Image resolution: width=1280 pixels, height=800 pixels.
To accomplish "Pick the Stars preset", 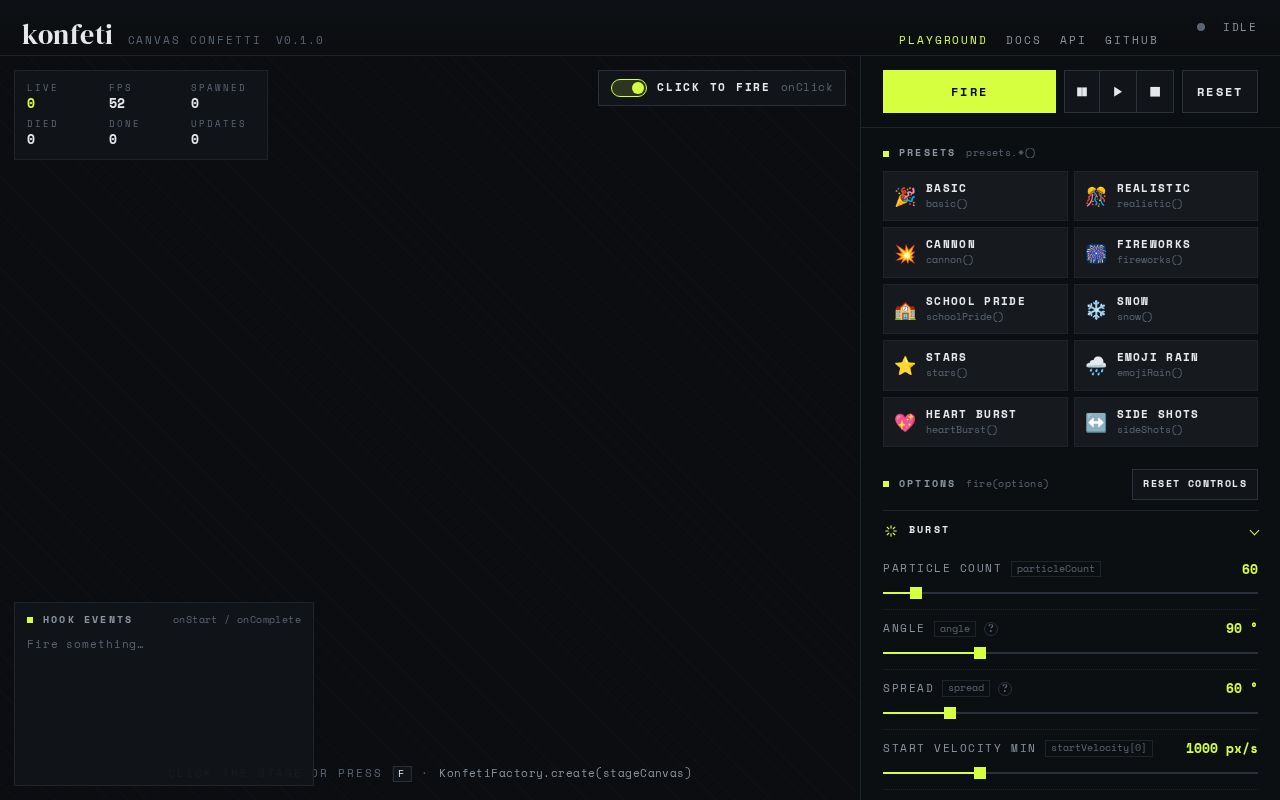I will pyautogui.click(x=975, y=365).
